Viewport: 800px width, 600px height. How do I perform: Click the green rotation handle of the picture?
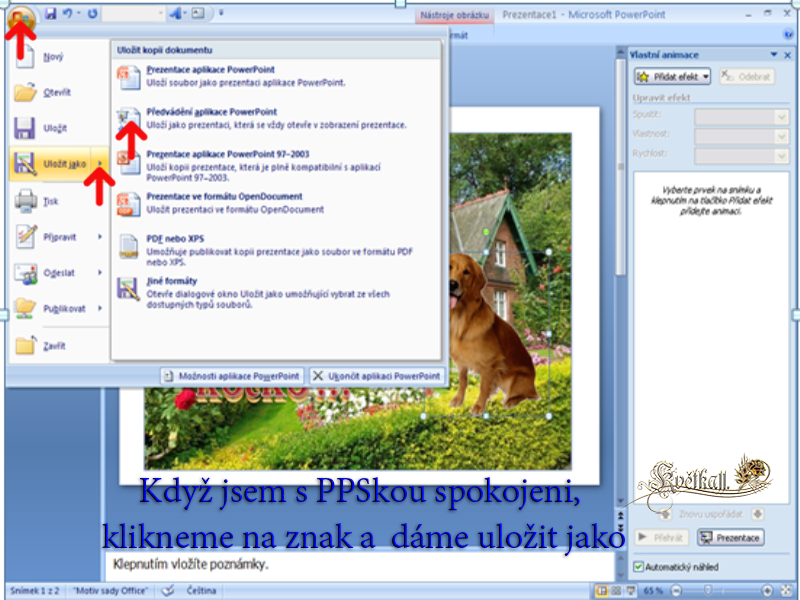[486, 232]
